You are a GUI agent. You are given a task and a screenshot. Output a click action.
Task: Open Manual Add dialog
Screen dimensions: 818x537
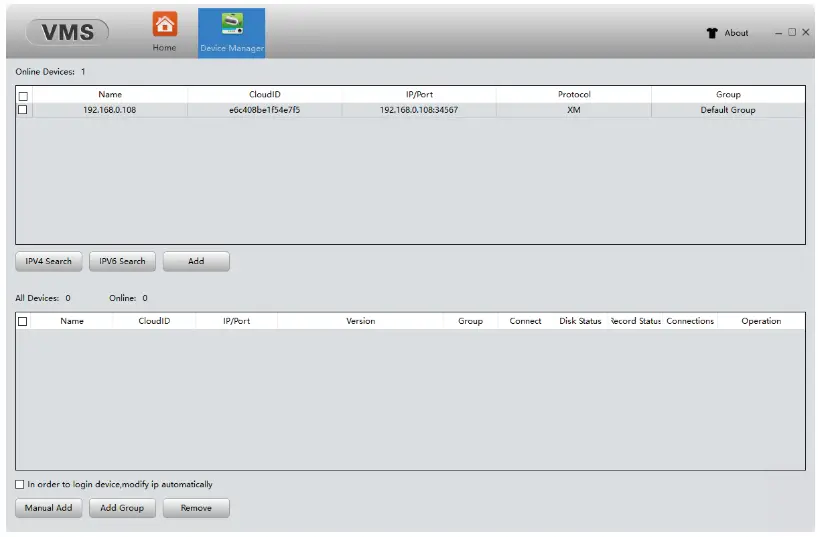coord(49,508)
